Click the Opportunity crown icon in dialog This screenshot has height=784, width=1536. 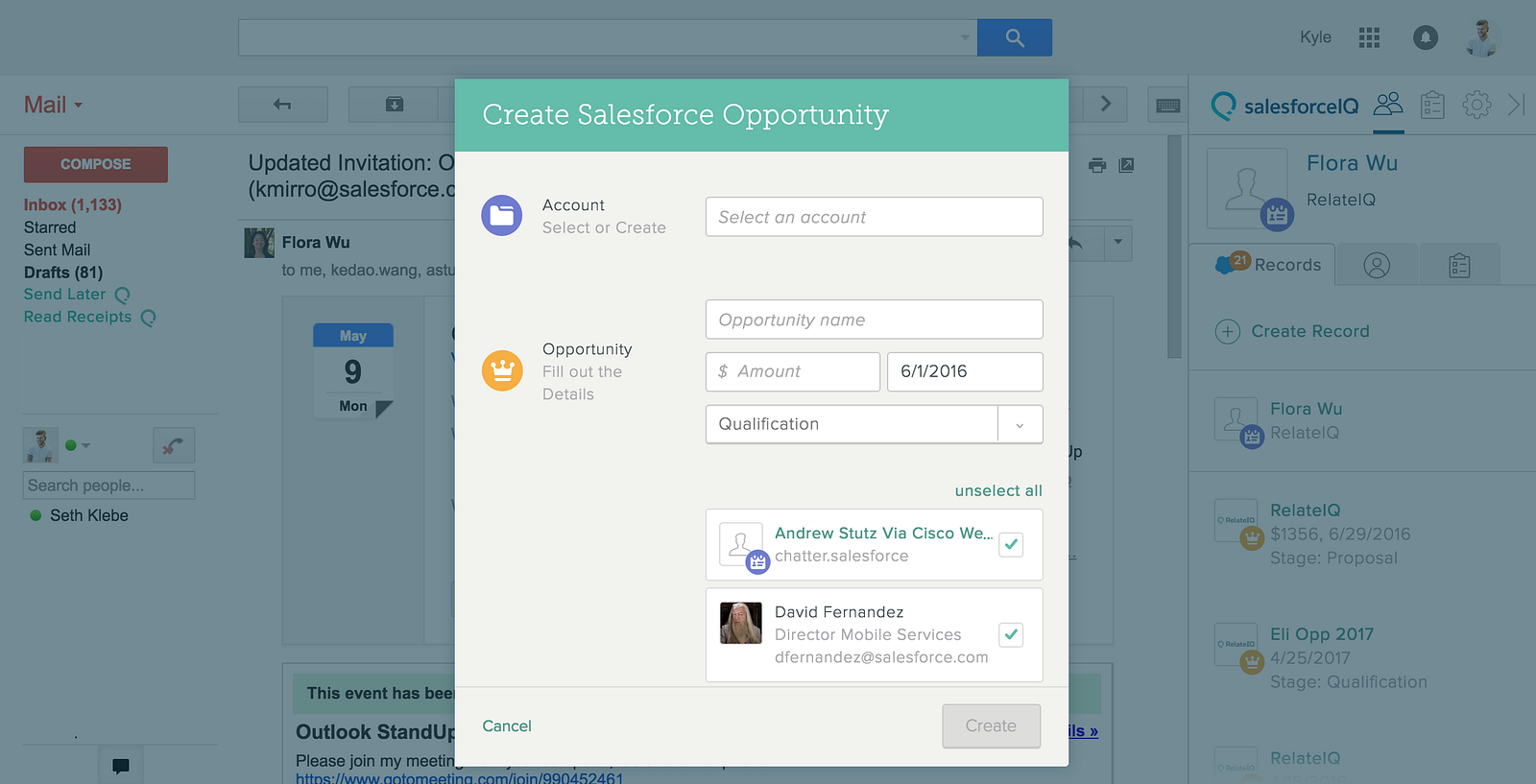502,370
